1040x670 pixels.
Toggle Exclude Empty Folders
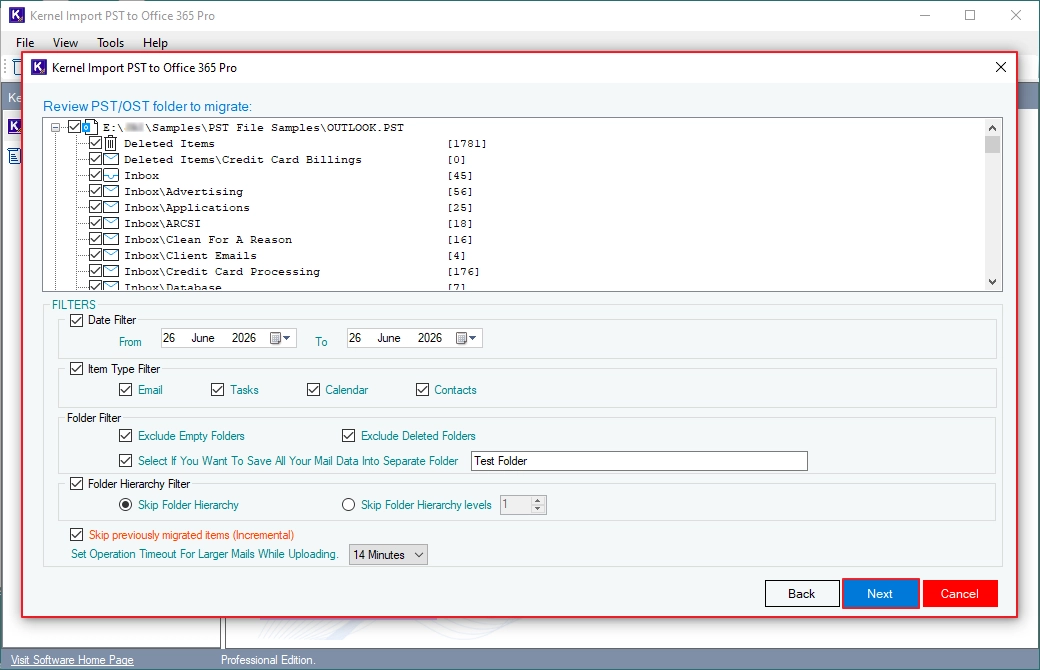click(125, 435)
